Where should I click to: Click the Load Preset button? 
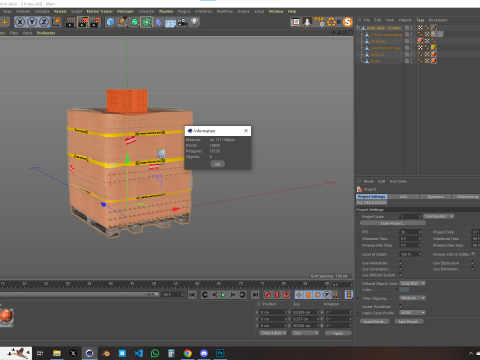click(x=375, y=321)
